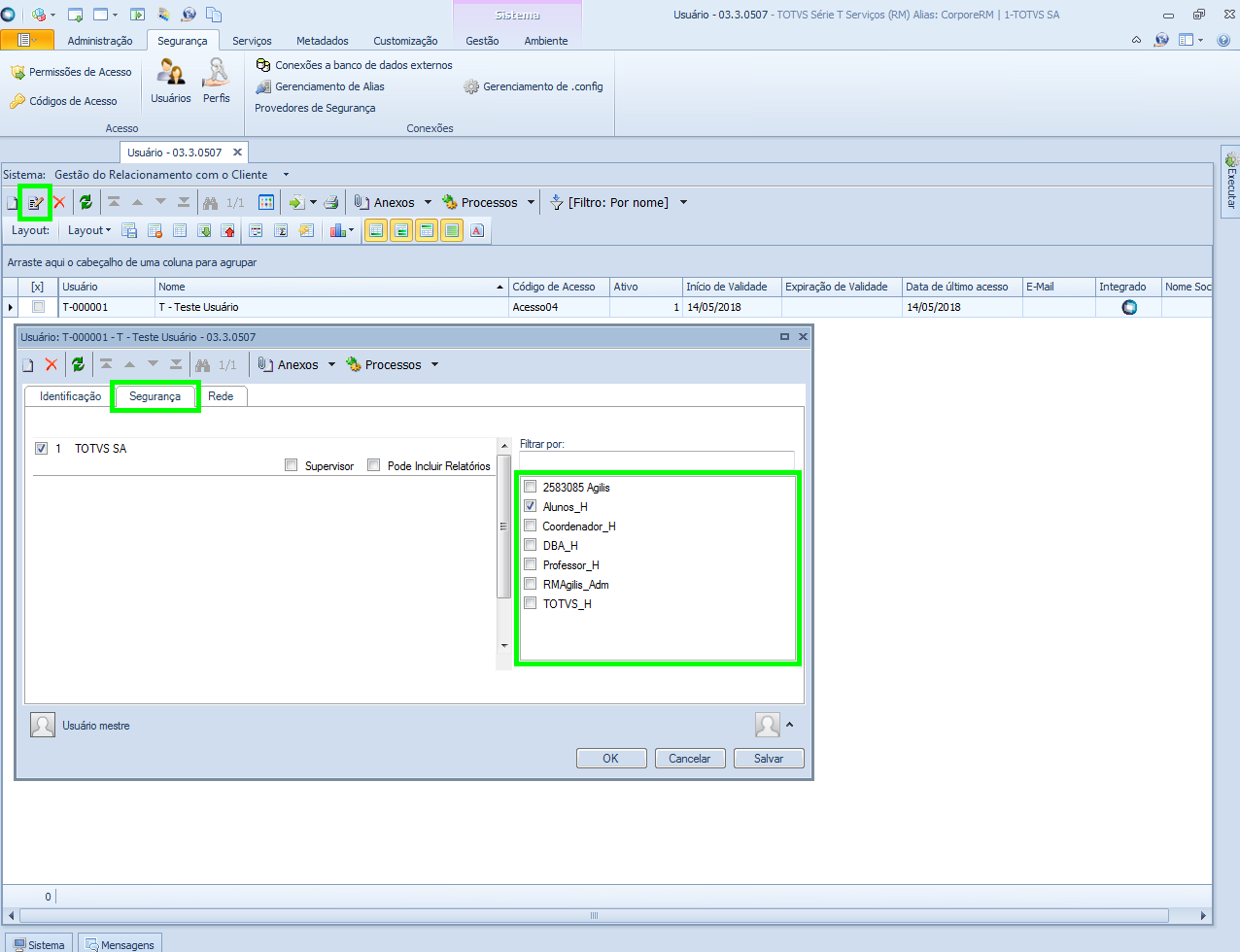Open the Filtro: Por nome dropdown arrow
Image resolution: width=1240 pixels, height=952 pixels.
coord(683,202)
